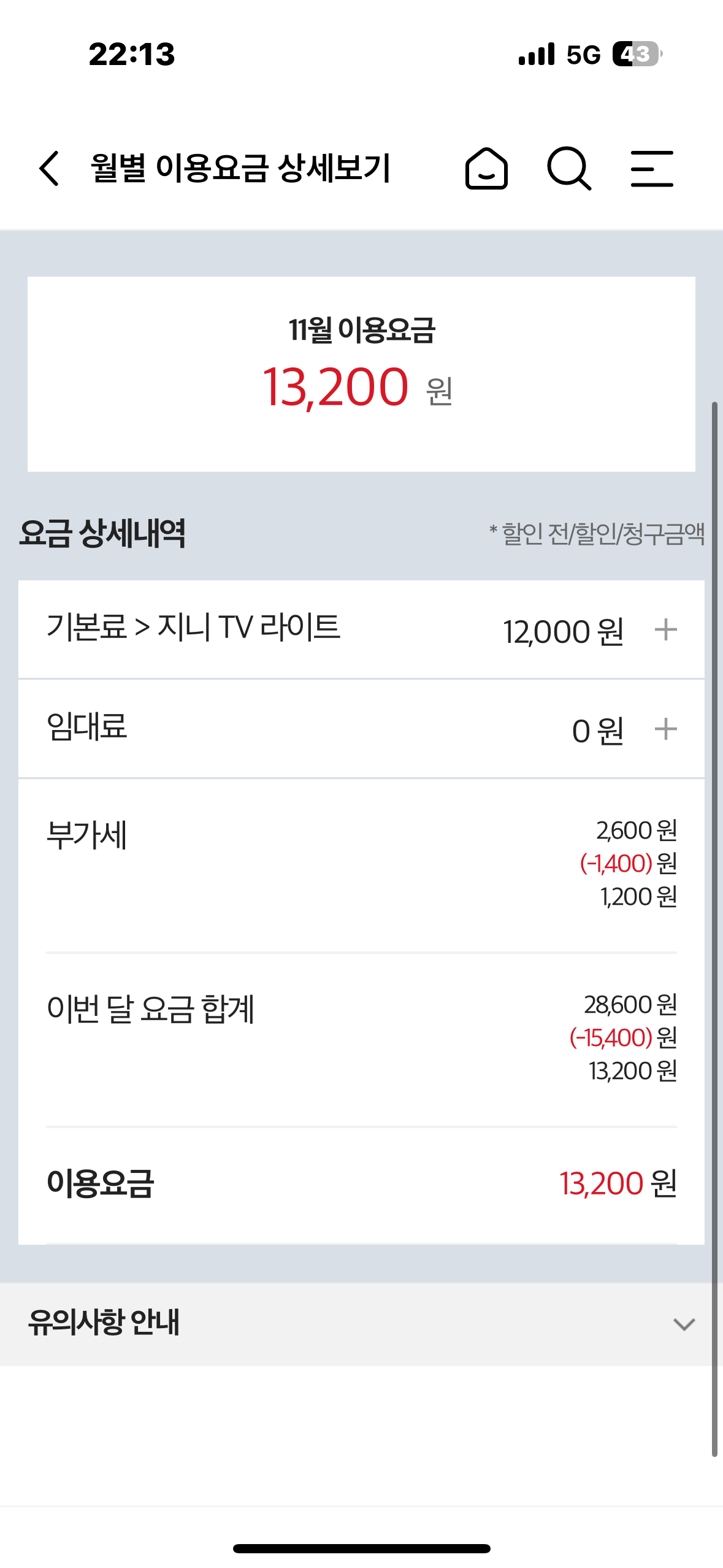723x1568 pixels.
Task: Tap the 11월 이용요금 summary card
Action: pos(361,374)
